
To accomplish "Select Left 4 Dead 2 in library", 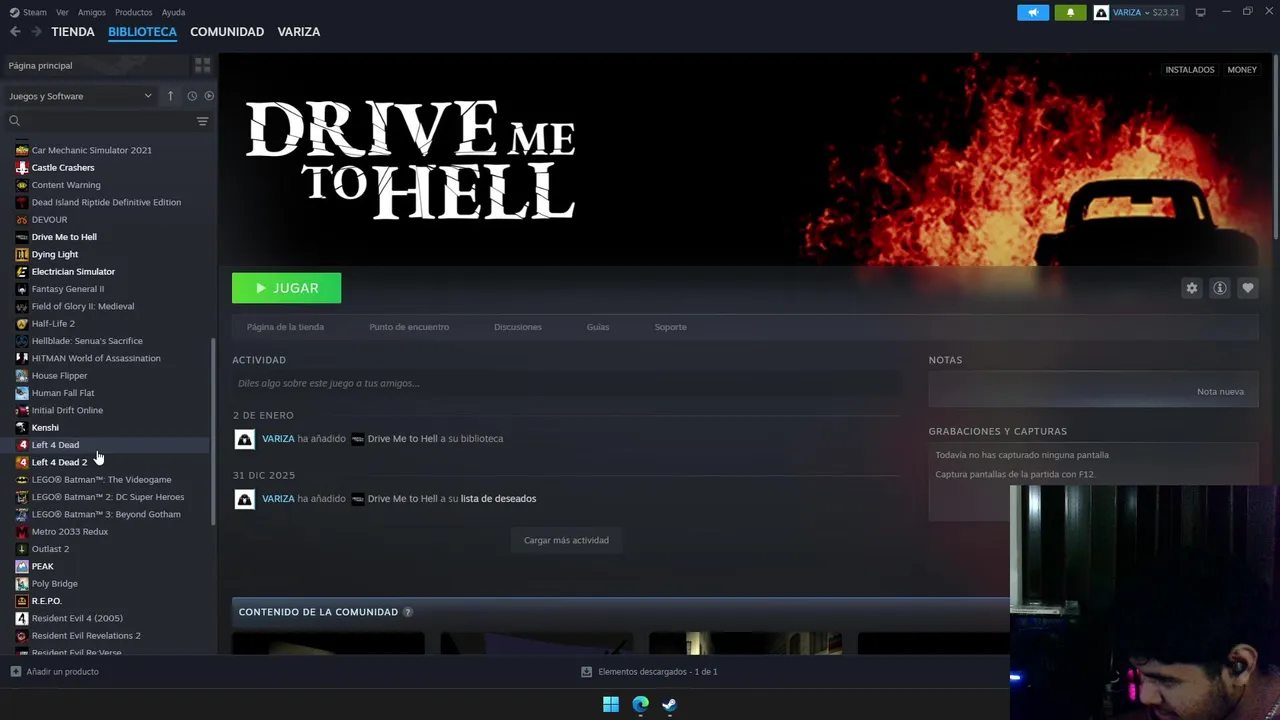I will 59,462.
